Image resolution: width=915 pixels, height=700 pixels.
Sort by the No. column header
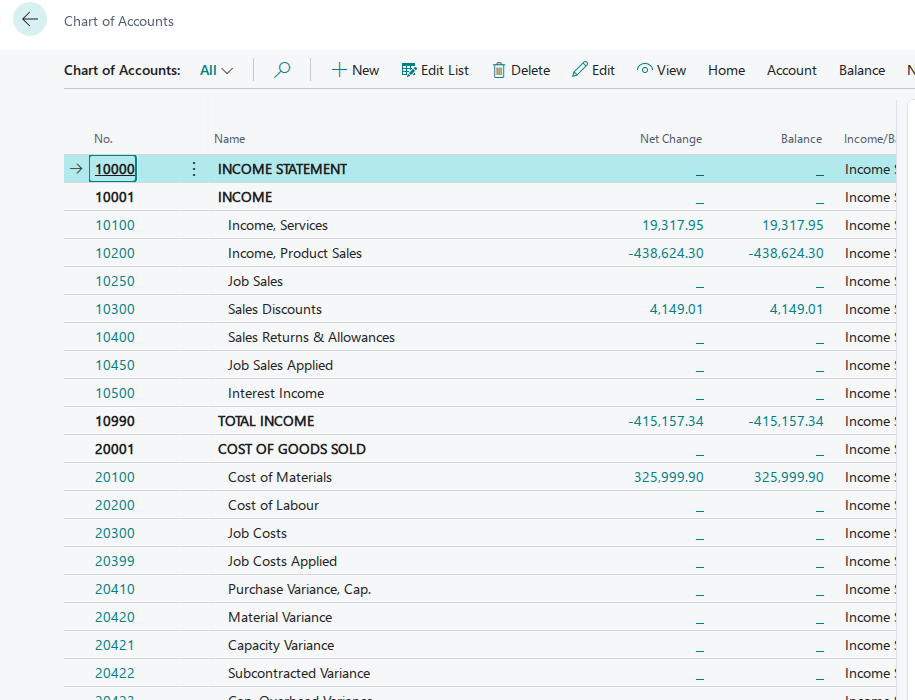click(103, 139)
